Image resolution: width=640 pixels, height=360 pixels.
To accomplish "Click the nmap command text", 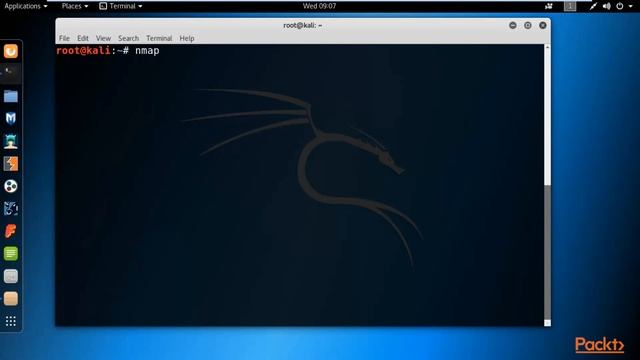I will [x=147, y=51].
